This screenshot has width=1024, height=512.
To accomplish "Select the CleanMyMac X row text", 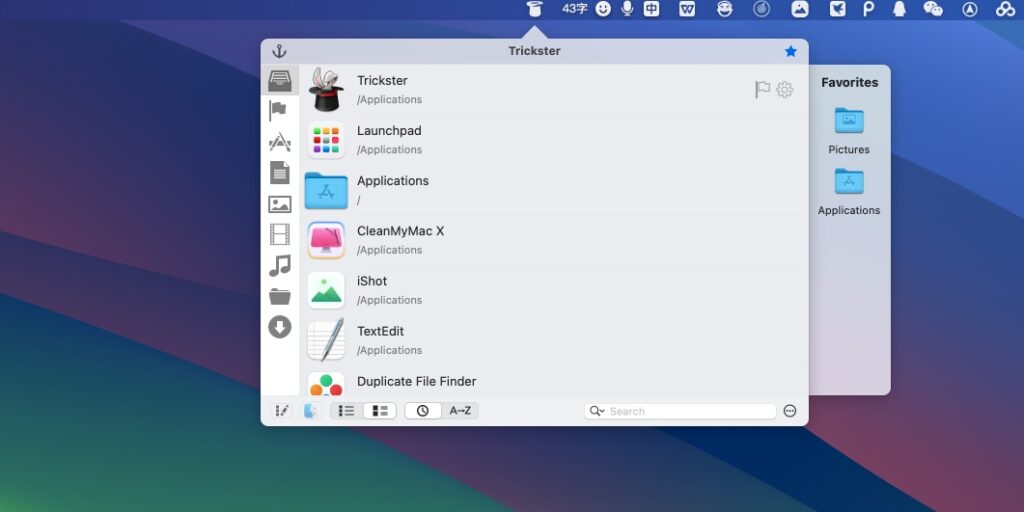I will 400,231.
